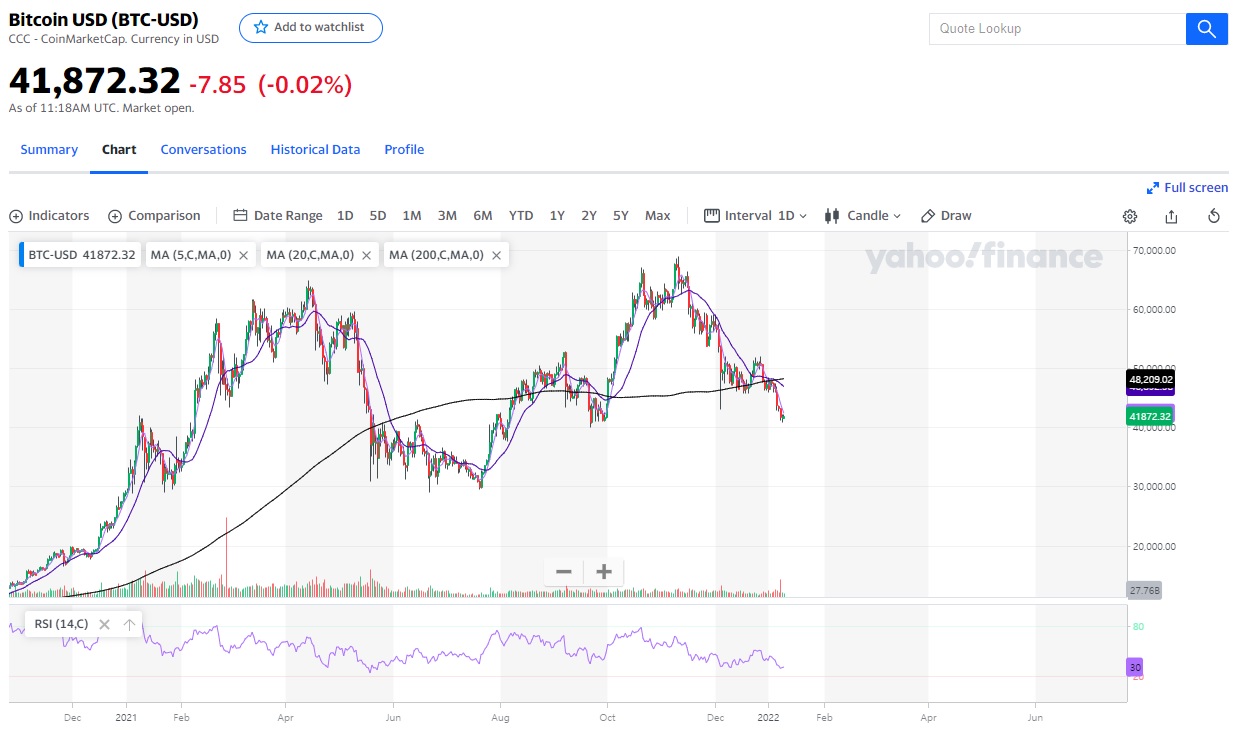1233x731 pixels.
Task: Click Add to watchlist button
Action: point(310,28)
